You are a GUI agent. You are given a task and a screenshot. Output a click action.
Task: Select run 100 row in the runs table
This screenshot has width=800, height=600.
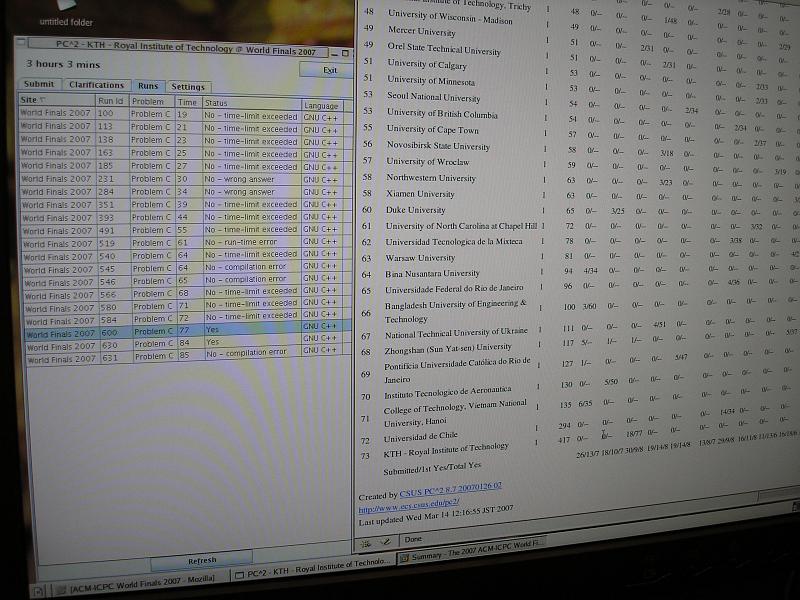[x=186, y=115]
